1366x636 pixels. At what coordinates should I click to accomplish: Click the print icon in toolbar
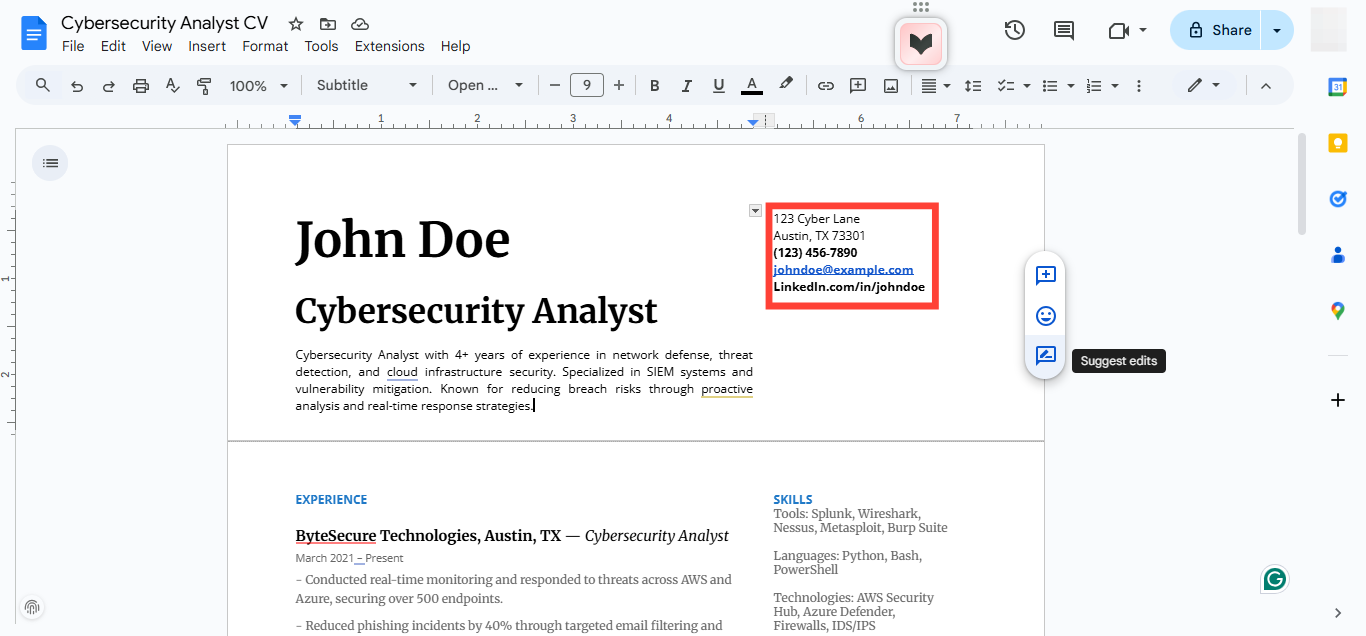[141, 86]
